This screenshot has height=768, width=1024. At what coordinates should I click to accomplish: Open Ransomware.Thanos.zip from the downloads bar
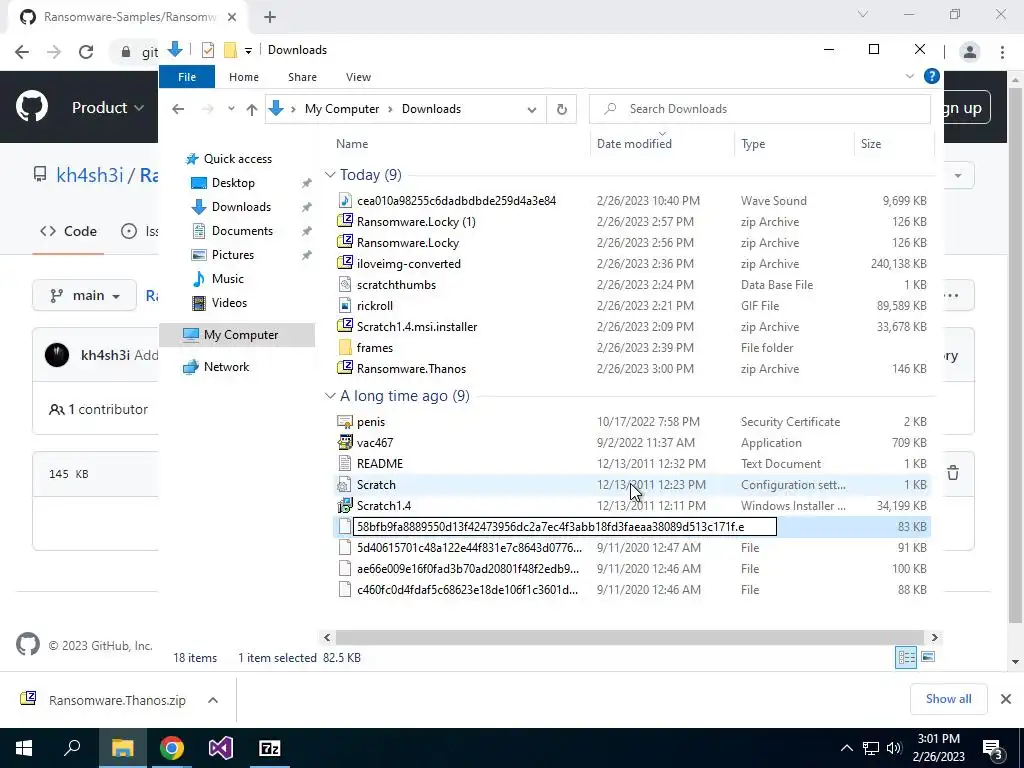tap(117, 700)
